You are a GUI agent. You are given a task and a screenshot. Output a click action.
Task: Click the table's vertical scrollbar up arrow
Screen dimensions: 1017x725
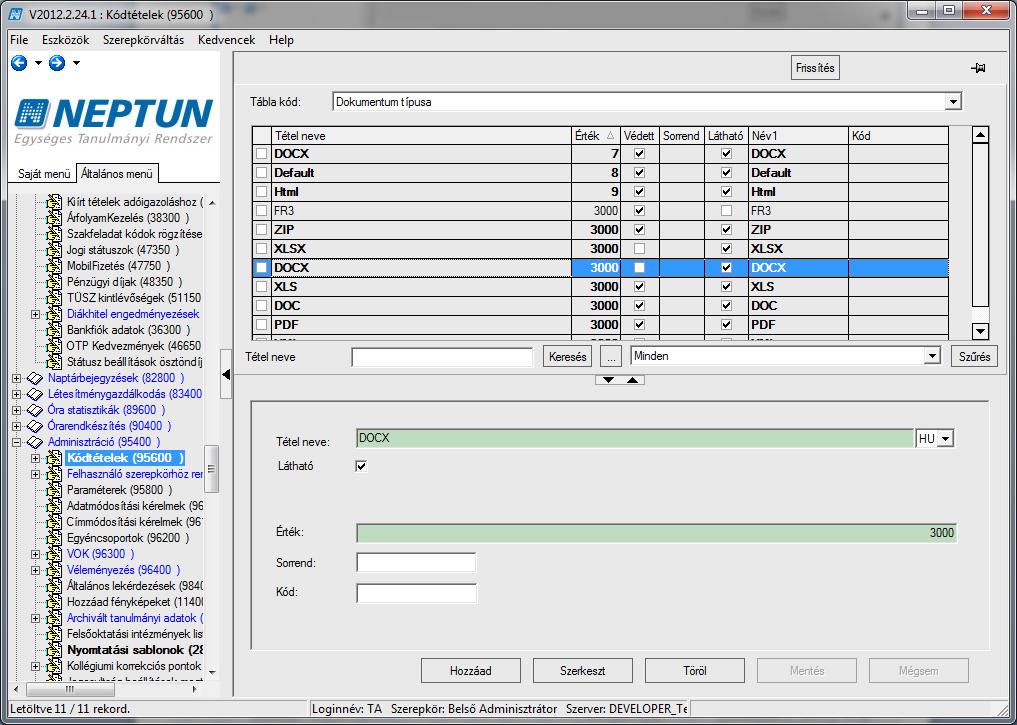[x=980, y=135]
